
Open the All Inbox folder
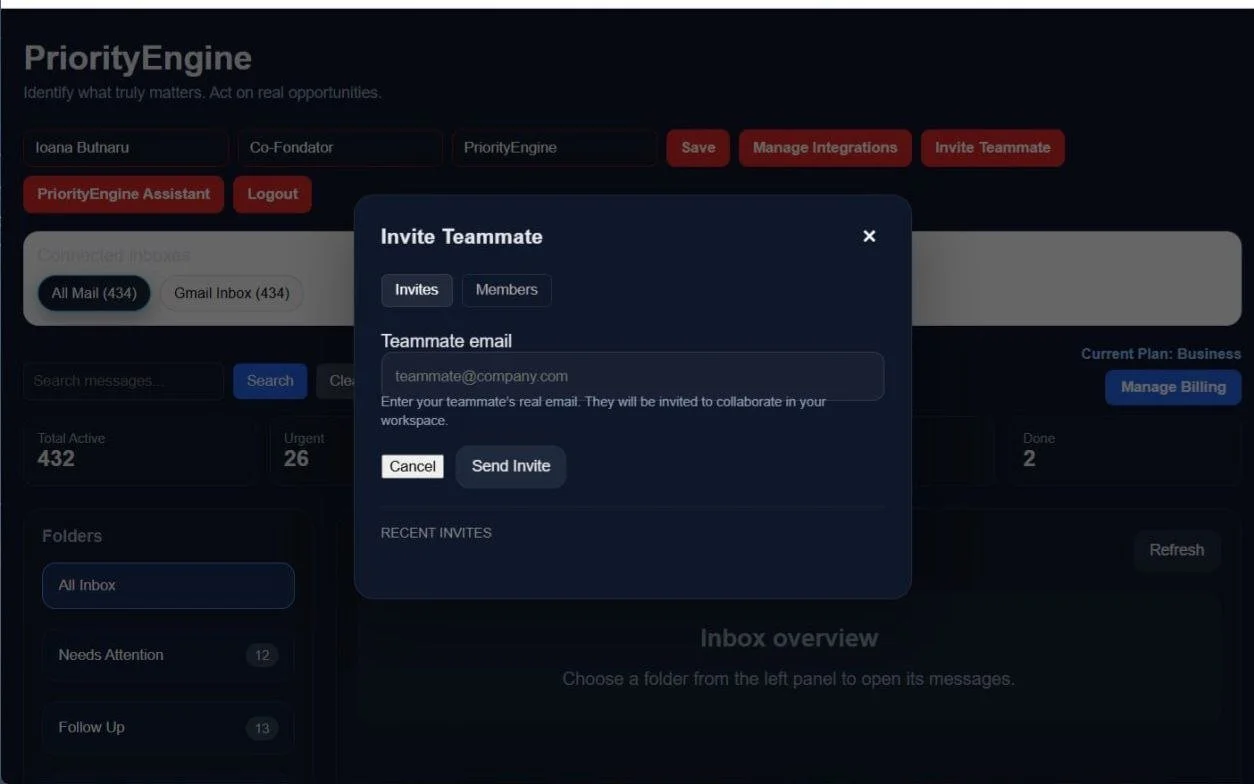pyautogui.click(x=168, y=586)
